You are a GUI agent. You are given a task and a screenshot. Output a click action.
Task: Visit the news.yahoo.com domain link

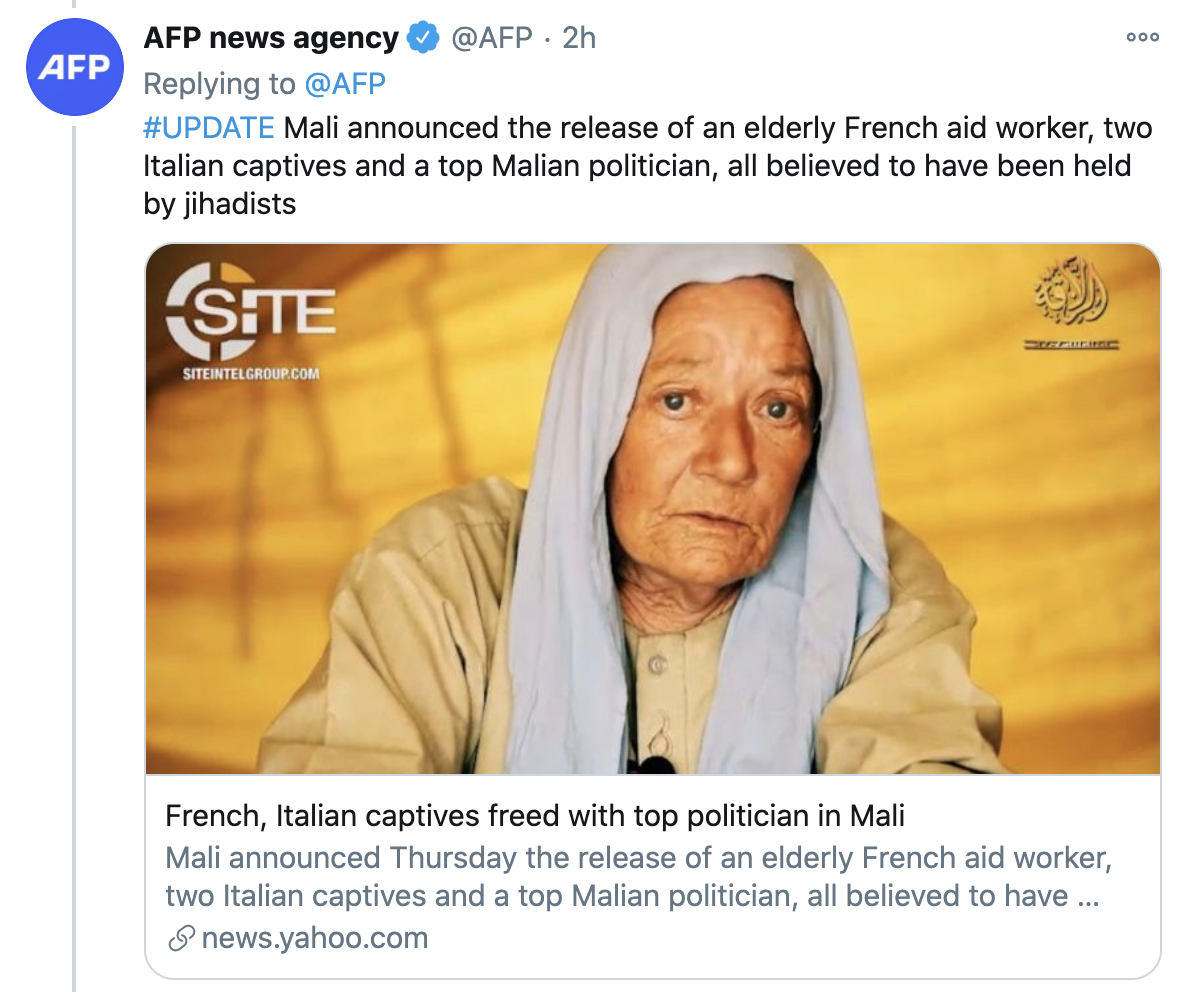315,938
